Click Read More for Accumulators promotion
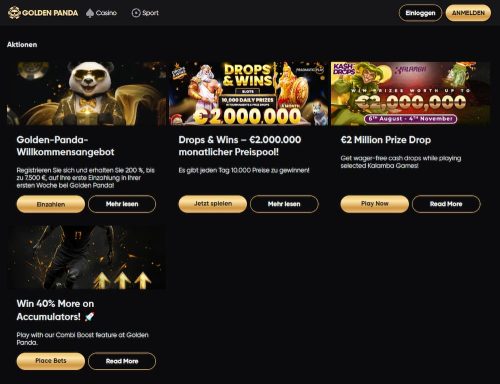This screenshot has height=384, width=500. pos(122,361)
